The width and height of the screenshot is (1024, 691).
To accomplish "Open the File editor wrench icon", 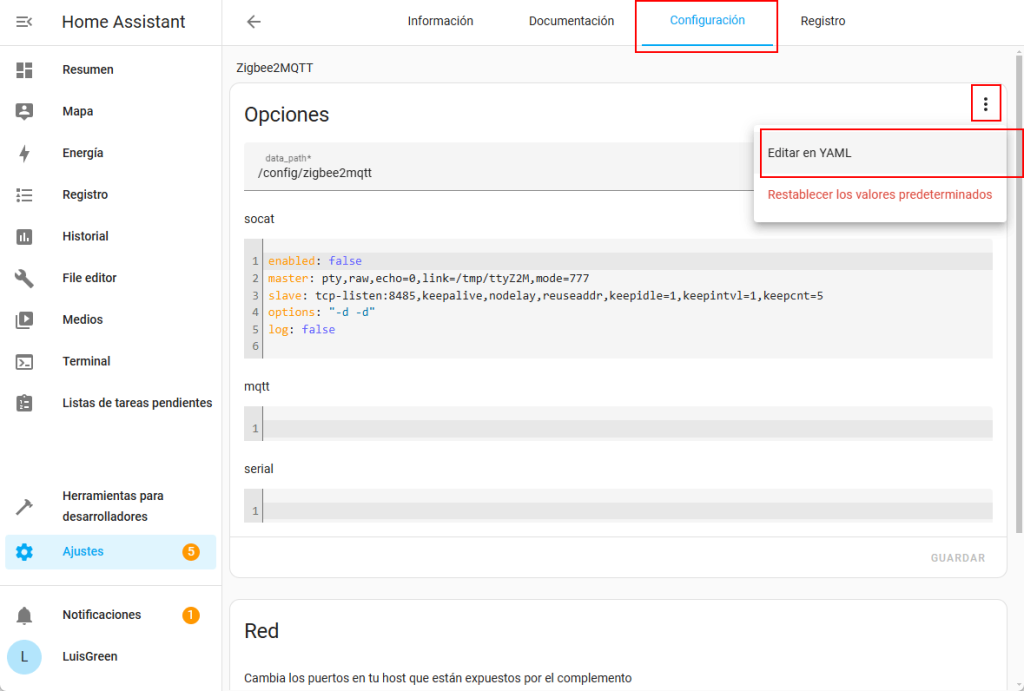I will pos(24,278).
